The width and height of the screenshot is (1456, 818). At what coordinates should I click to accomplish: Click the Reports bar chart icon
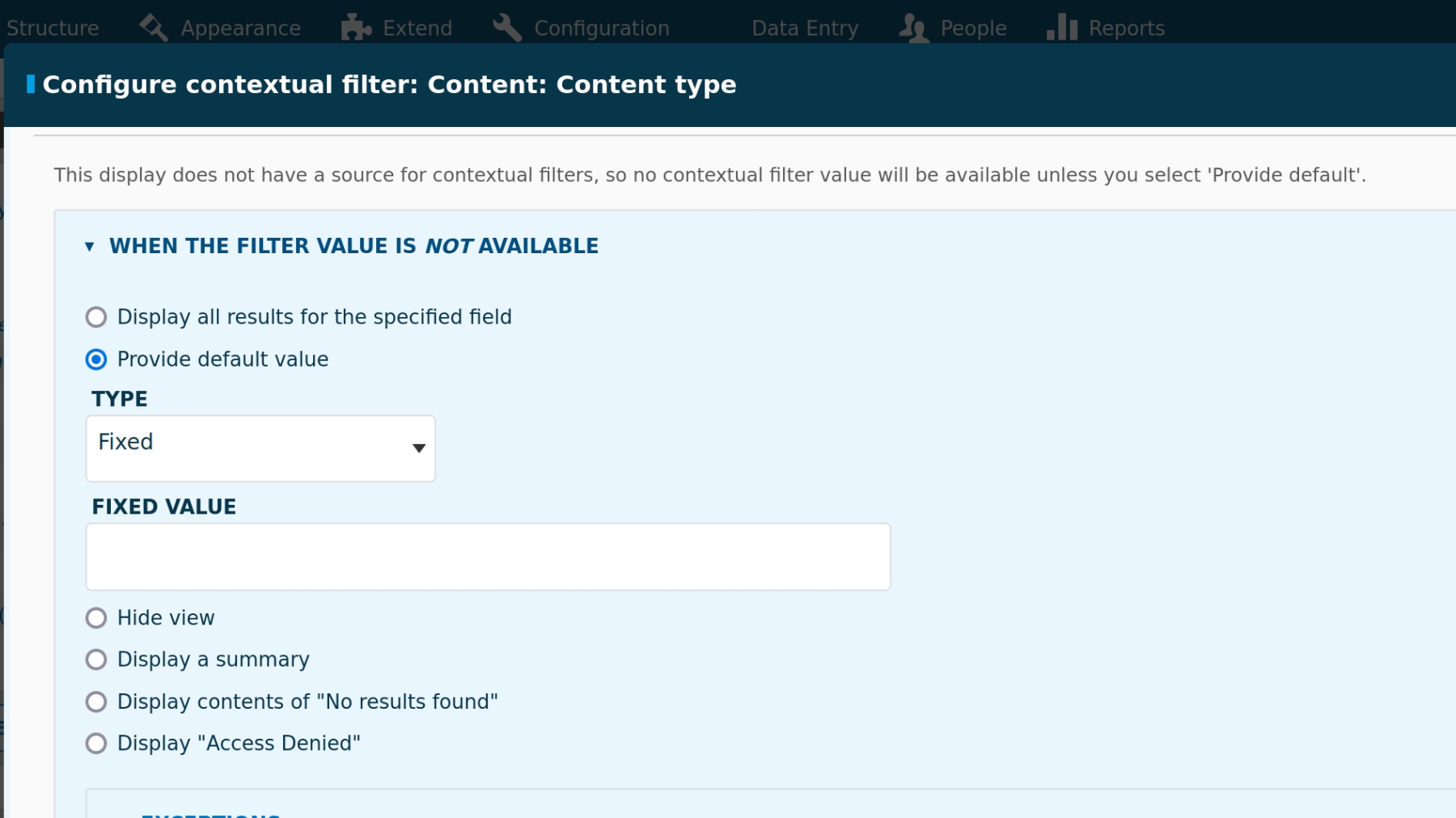tap(1062, 28)
